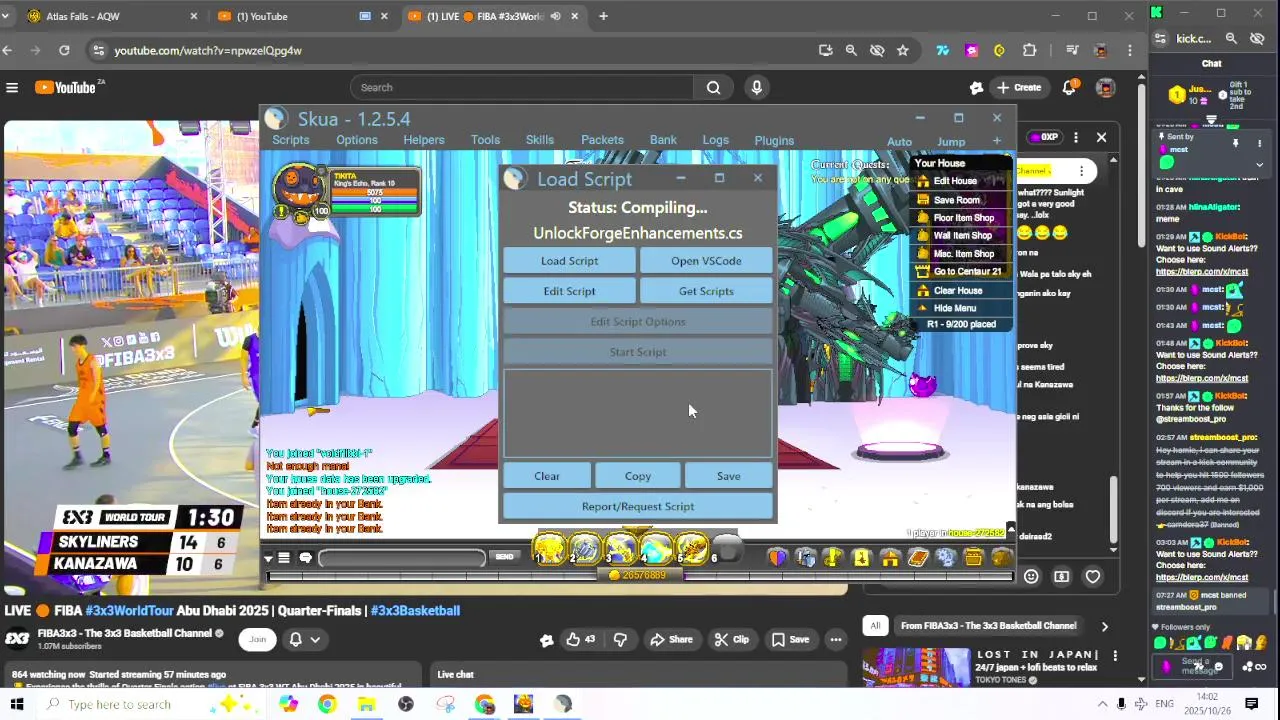The width and height of the screenshot is (1280, 720).
Task: Click the heart shield icon in game bar
Action: (777, 558)
